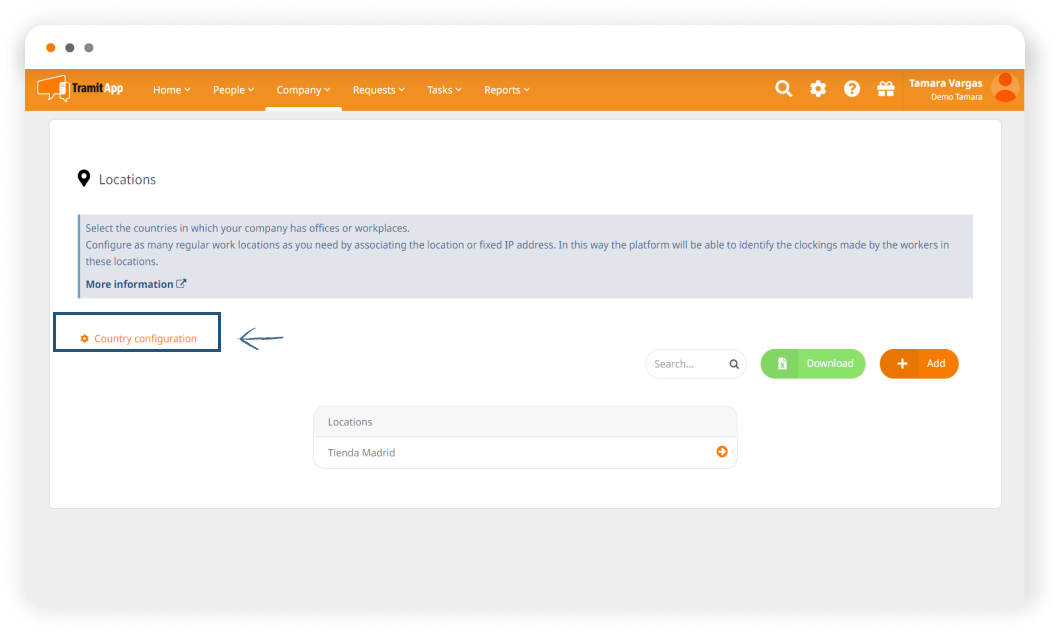Click the green Download button
The width and height of the screenshot is (1061, 633).
(813, 364)
